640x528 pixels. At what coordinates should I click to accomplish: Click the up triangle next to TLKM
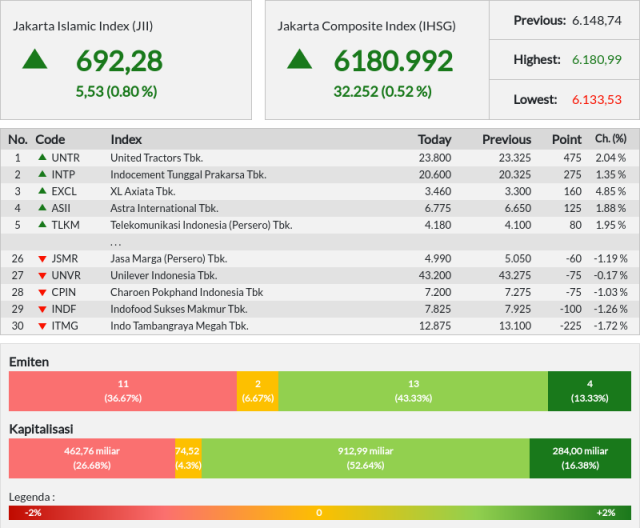pyautogui.click(x=42, y=224)
